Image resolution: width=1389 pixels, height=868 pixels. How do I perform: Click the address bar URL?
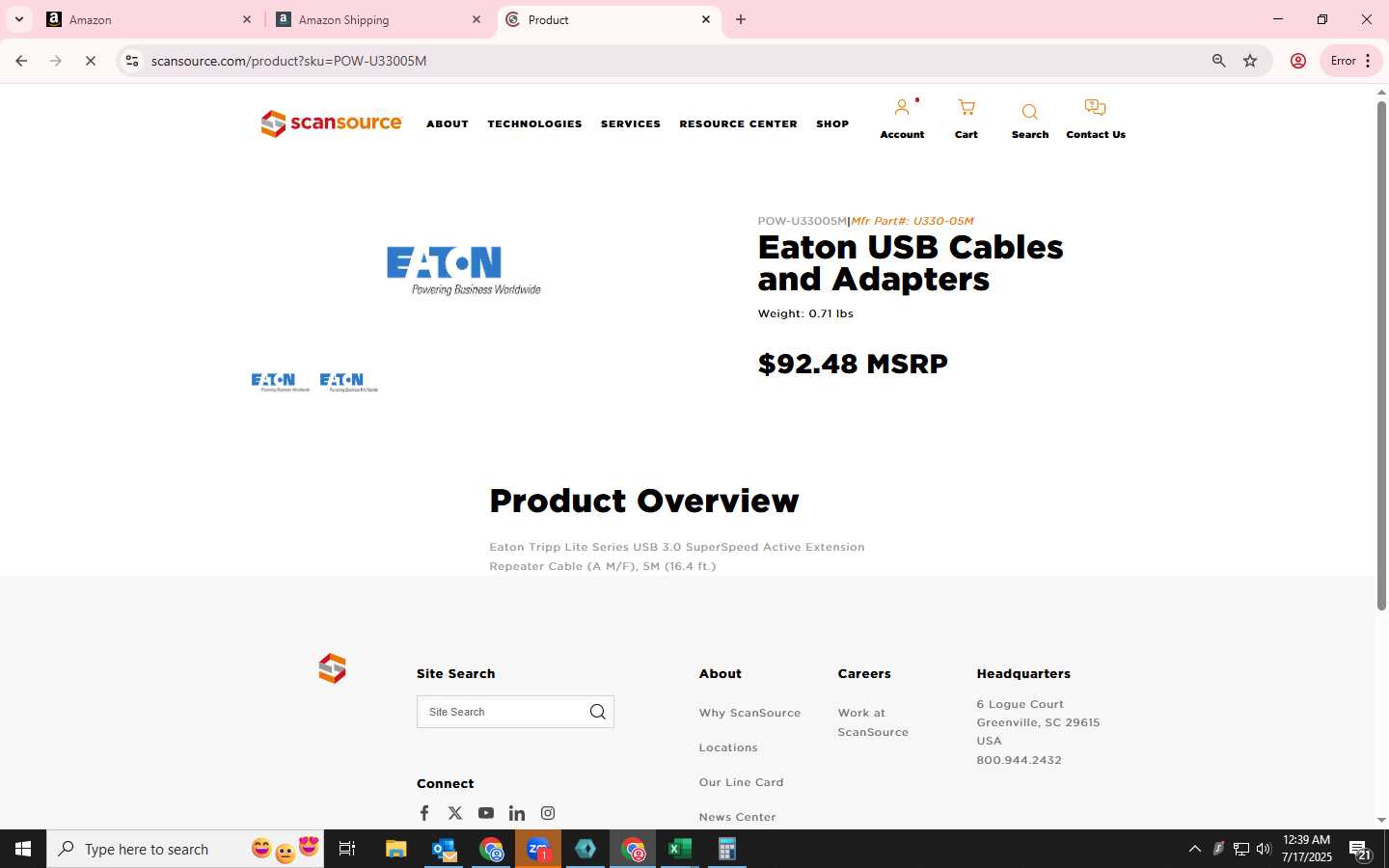click(x=289, y=61)
